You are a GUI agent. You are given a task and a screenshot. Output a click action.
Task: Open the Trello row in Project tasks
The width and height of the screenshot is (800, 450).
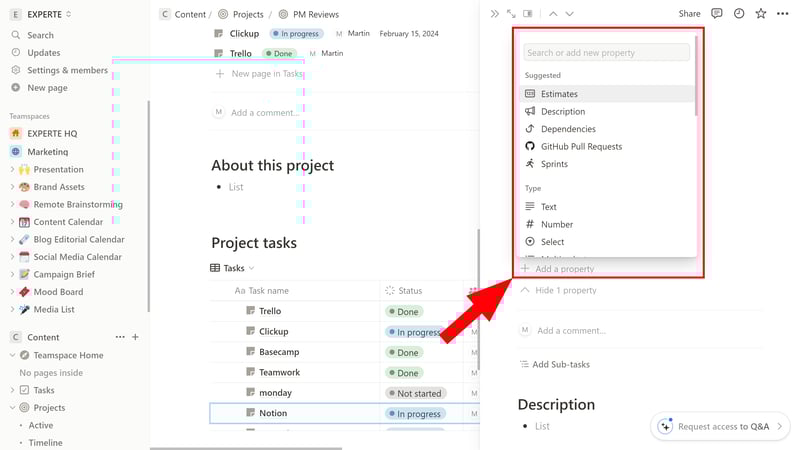(x=270, y=311)
